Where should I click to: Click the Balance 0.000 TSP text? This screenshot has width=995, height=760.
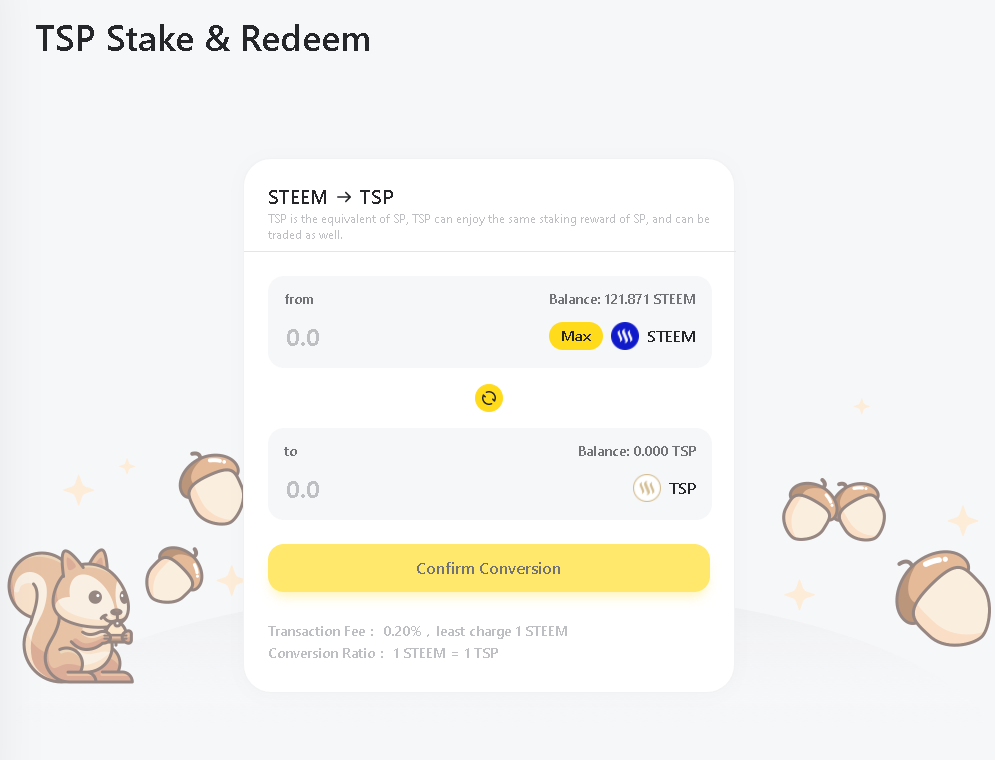pos(637,452)
